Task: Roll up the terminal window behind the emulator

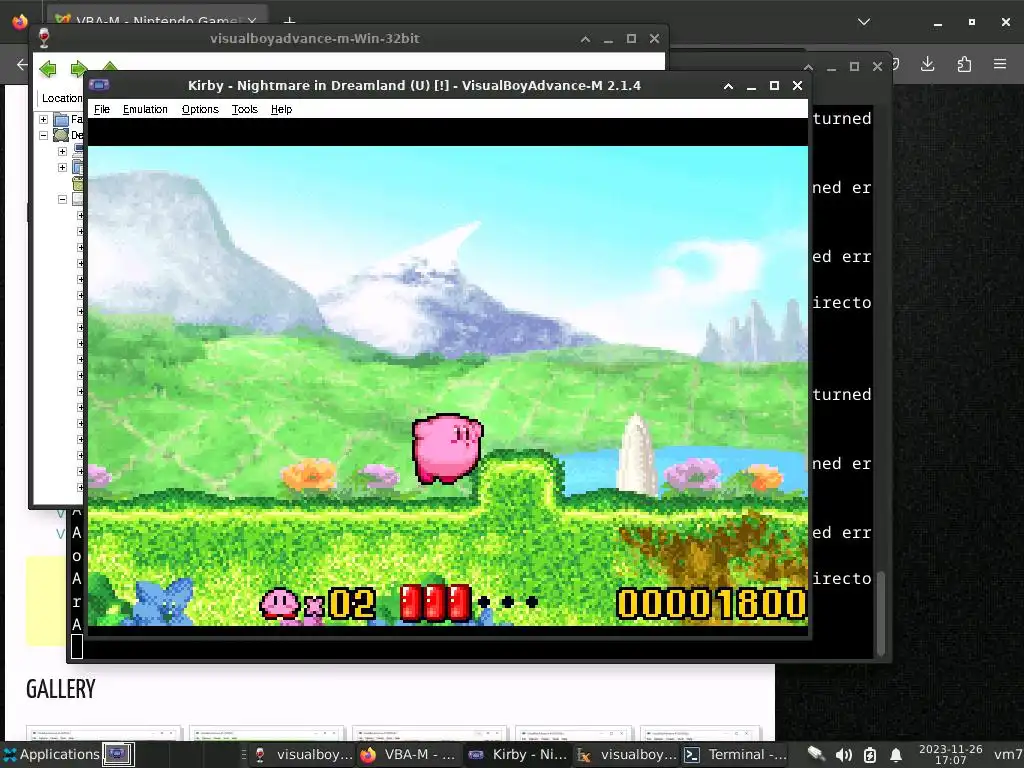Action: point(808,67)
